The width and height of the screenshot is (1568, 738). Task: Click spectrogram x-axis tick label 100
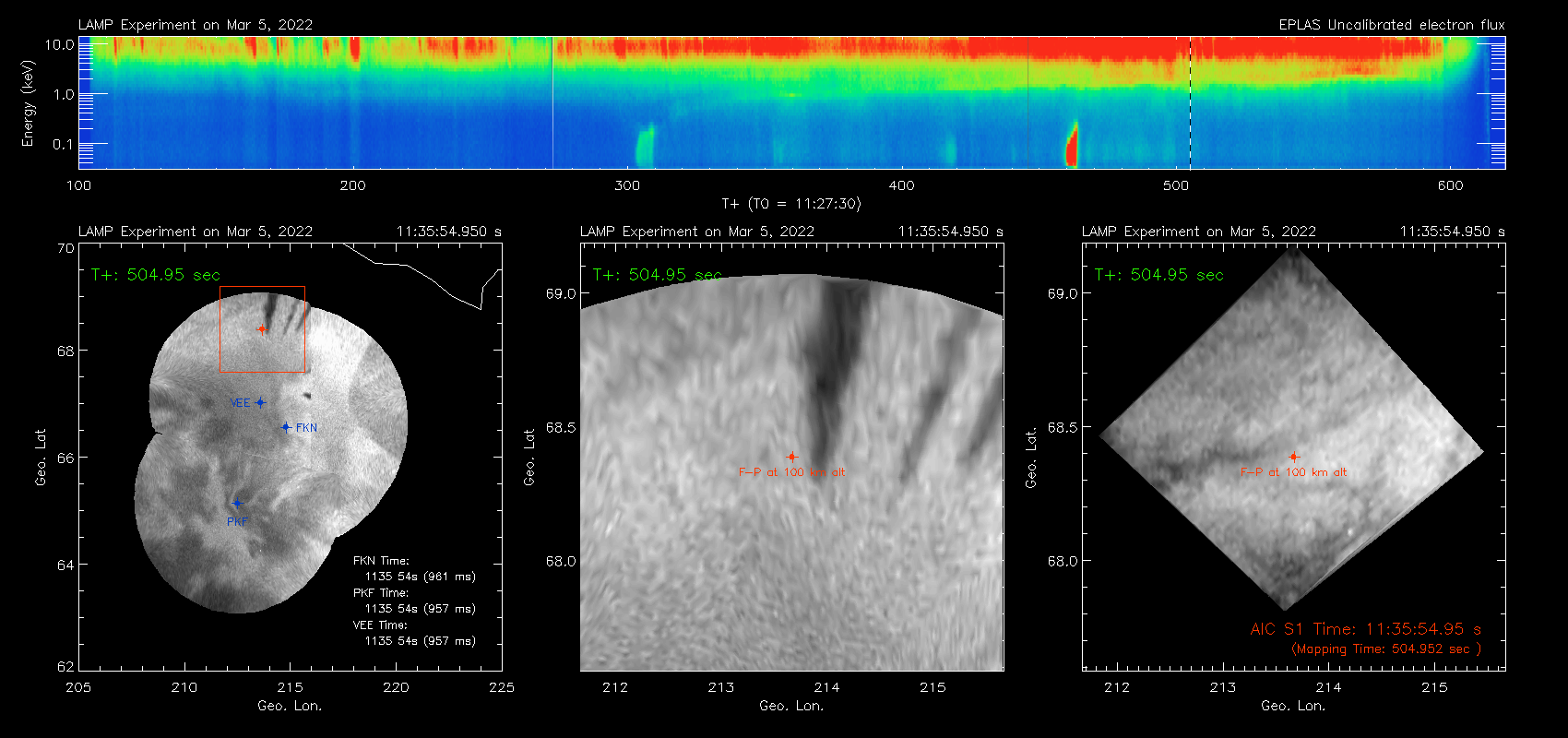pos(78,185)
